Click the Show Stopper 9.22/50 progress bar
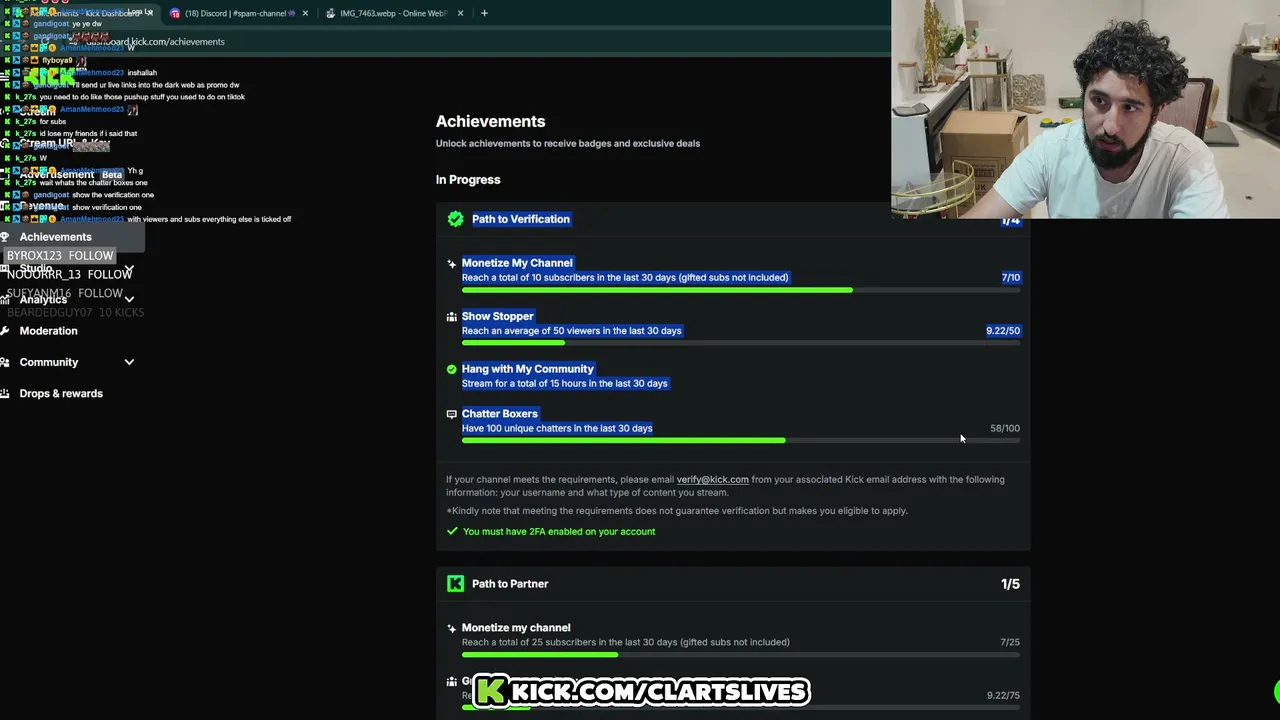Image resolution: width=1280 pixels, height=720 pixels. coord(741,343)
